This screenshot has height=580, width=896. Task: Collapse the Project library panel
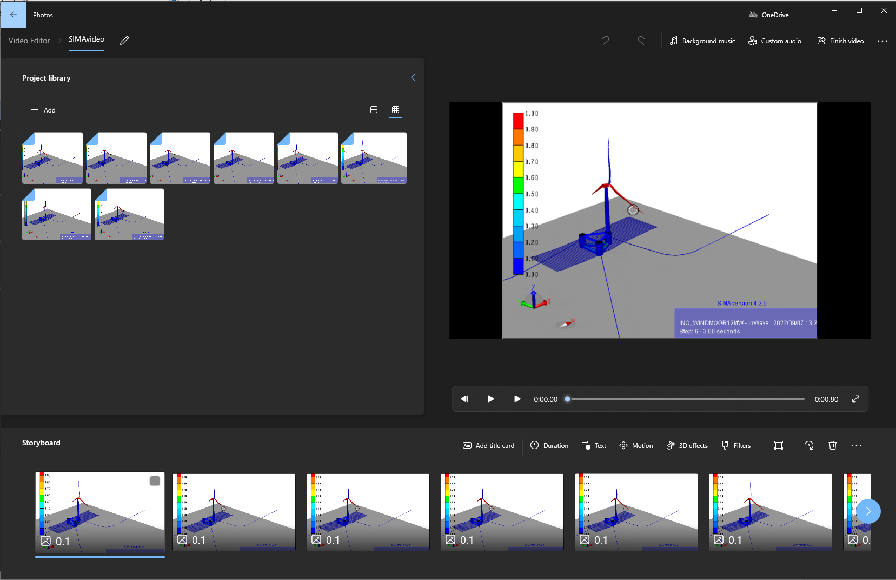coord(413,78)
